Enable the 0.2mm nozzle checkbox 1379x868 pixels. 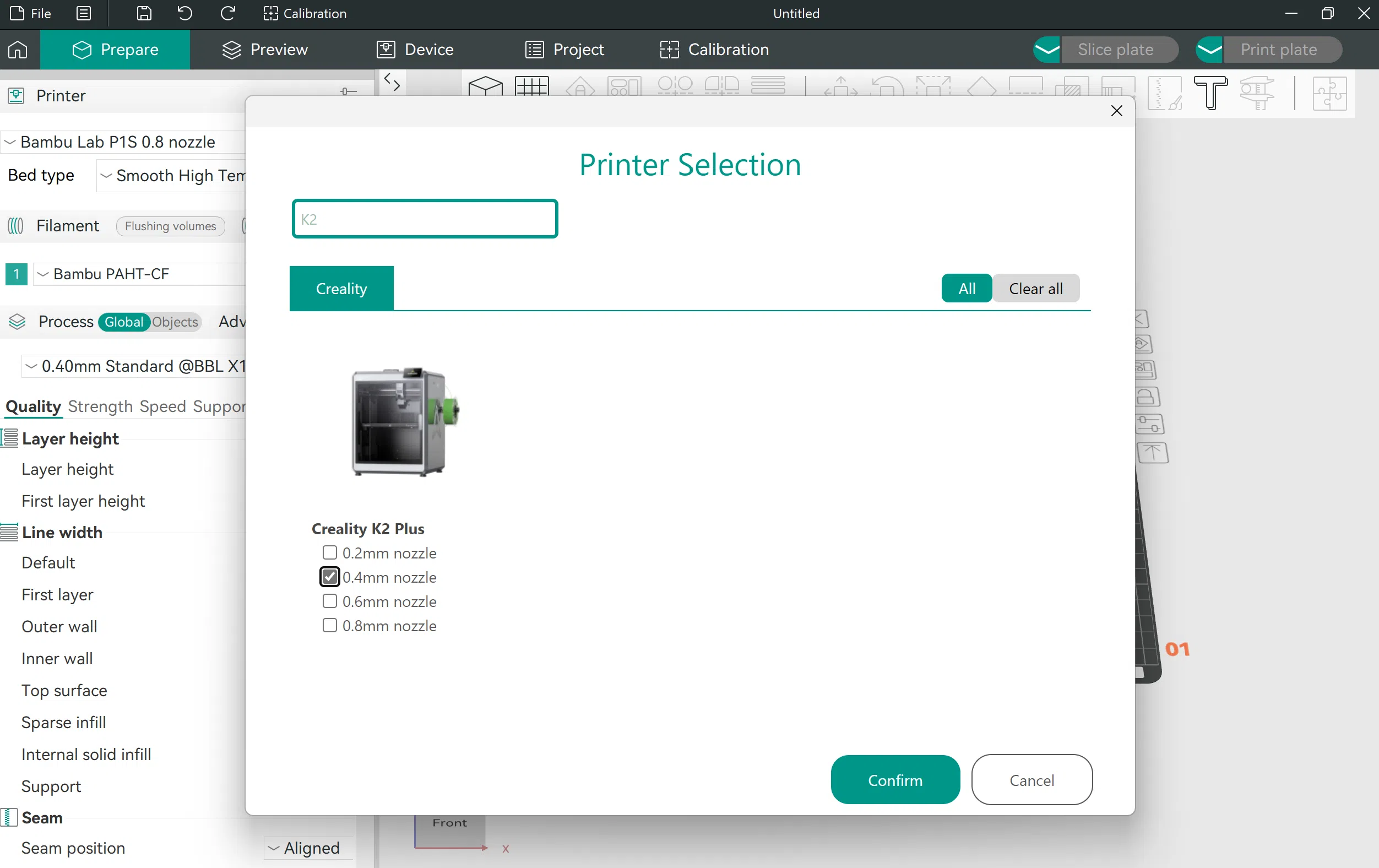(x=329, y=552)
